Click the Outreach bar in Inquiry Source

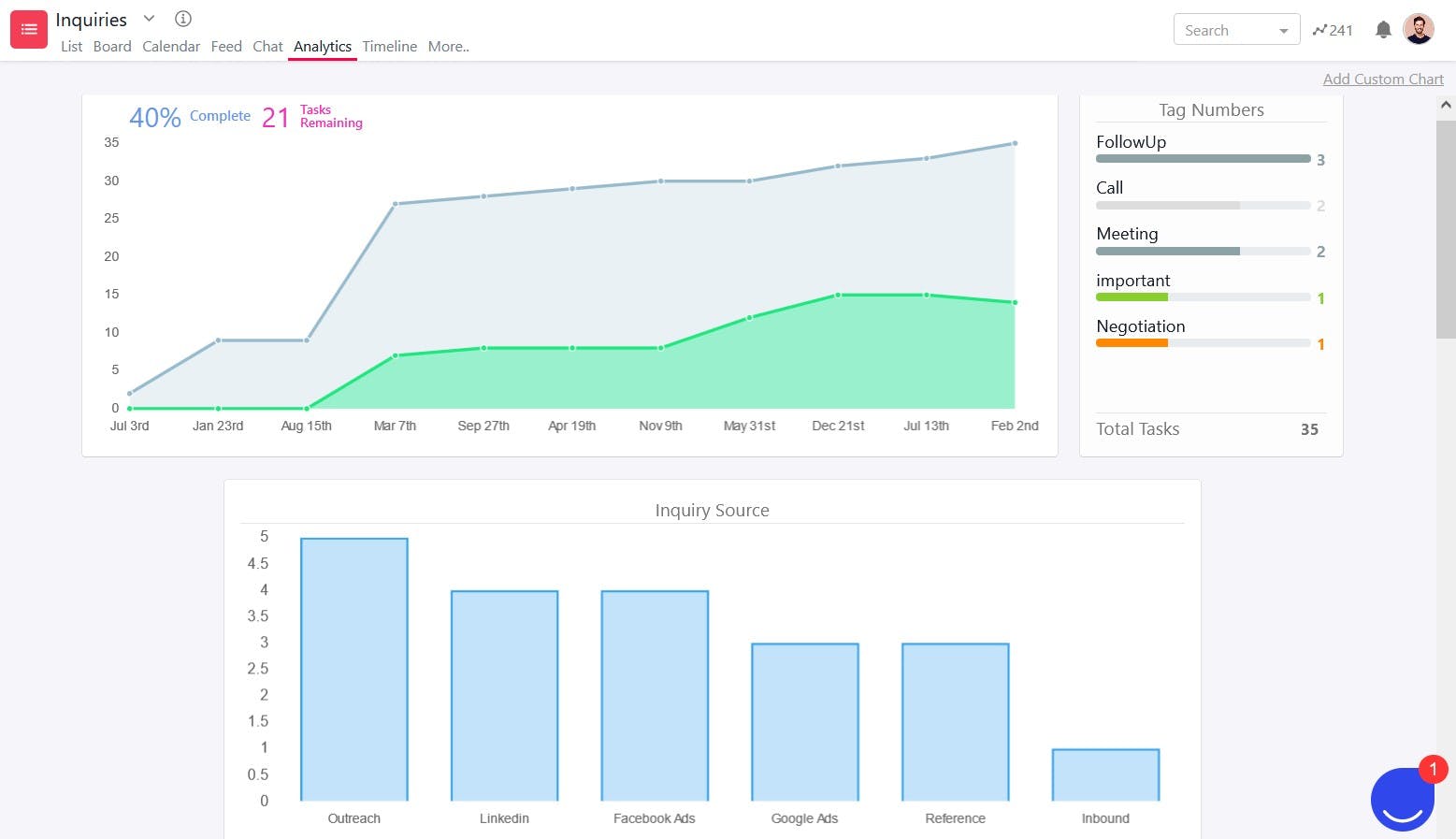(x=354, y=669)
